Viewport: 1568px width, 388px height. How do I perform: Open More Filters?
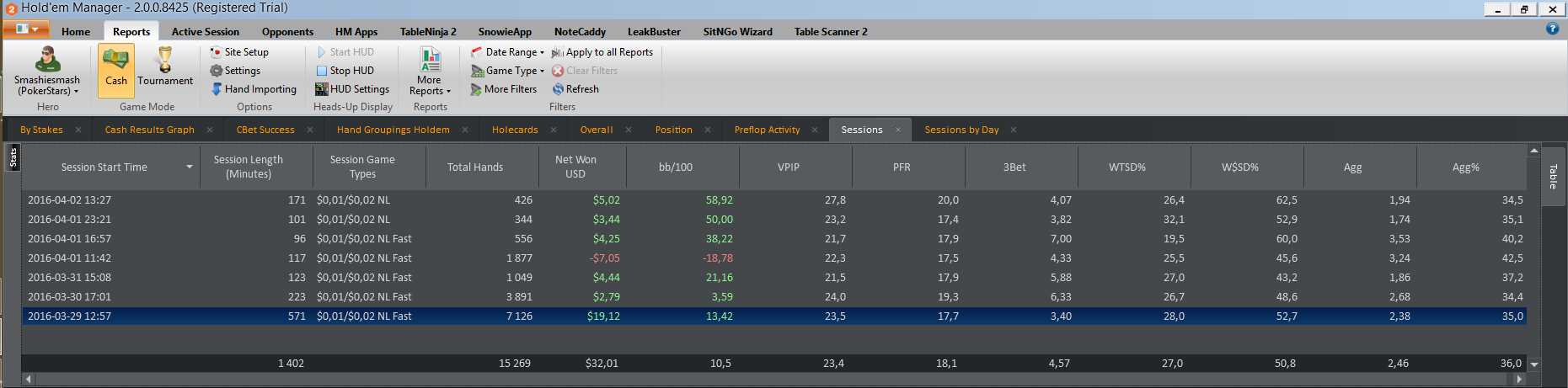(504, 89)
